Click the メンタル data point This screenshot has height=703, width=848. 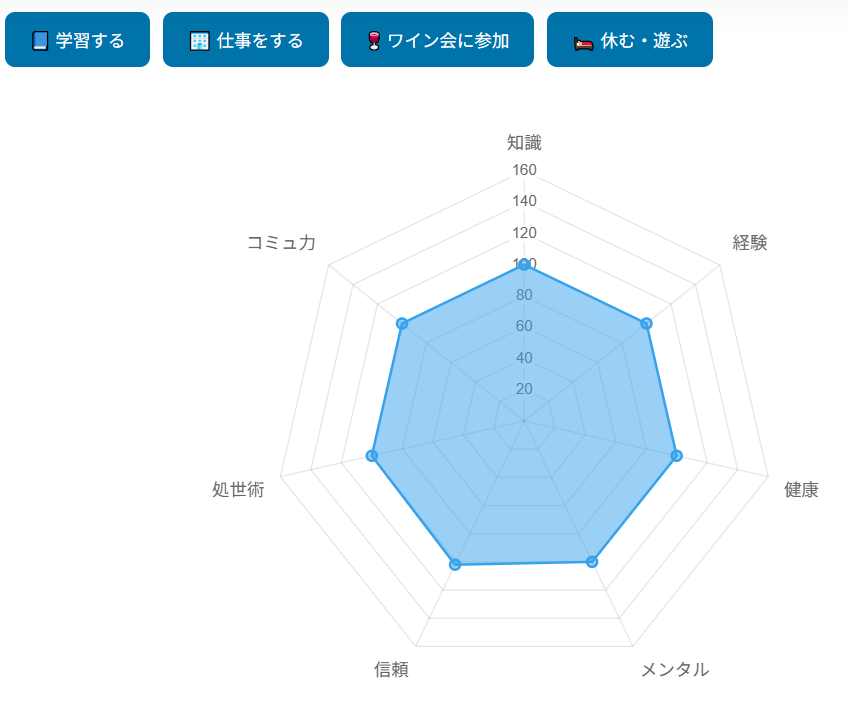tap(592, 561)
